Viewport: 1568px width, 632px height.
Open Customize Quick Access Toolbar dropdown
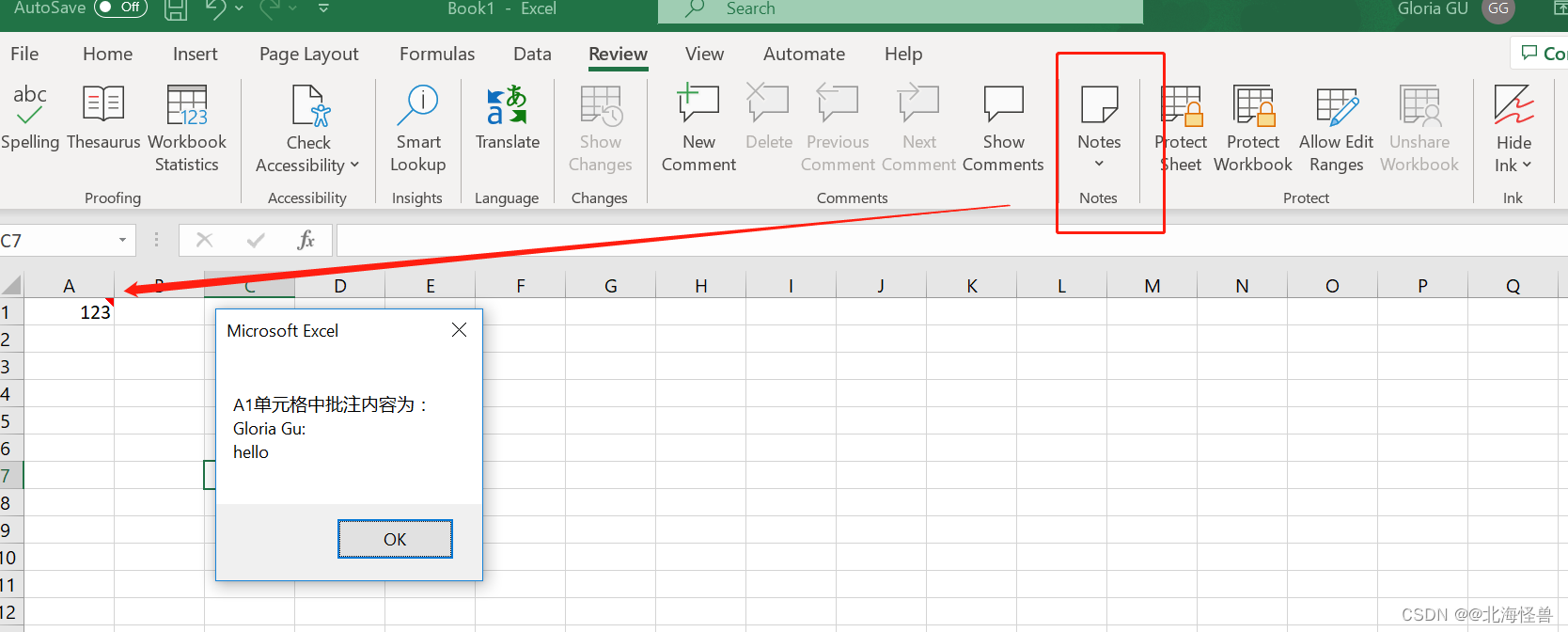(323, 8)
